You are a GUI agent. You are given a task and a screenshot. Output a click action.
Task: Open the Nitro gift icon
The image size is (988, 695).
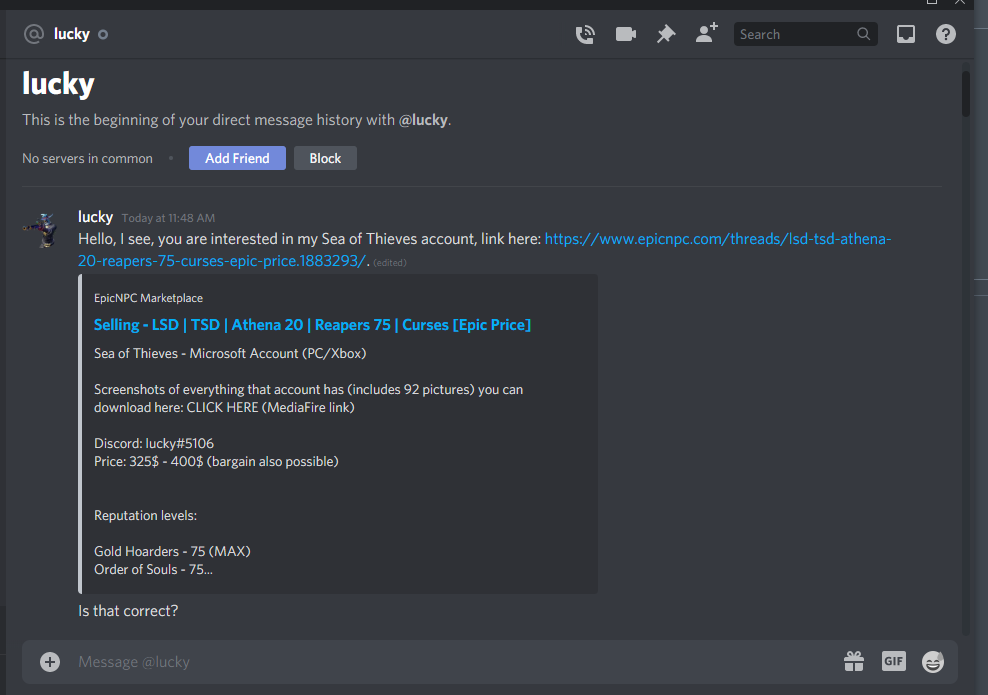[x=854, y=662]
